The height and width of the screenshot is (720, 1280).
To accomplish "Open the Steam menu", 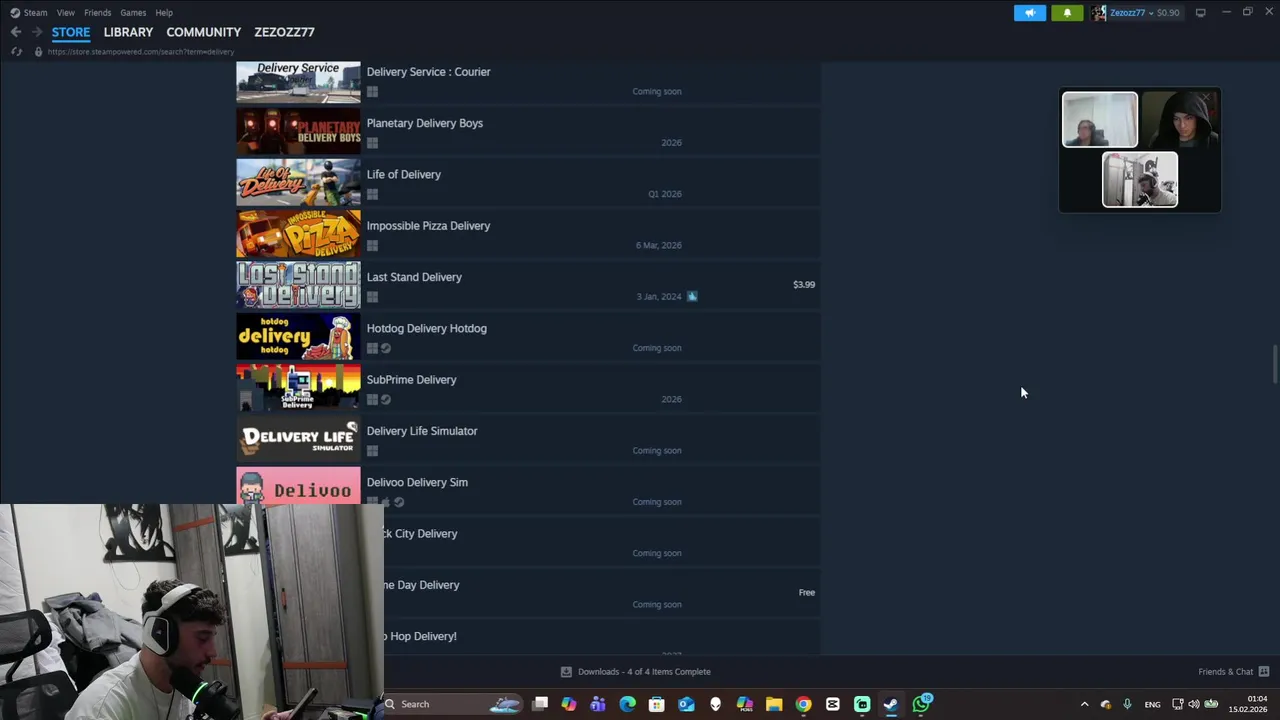I will (29, 13).
